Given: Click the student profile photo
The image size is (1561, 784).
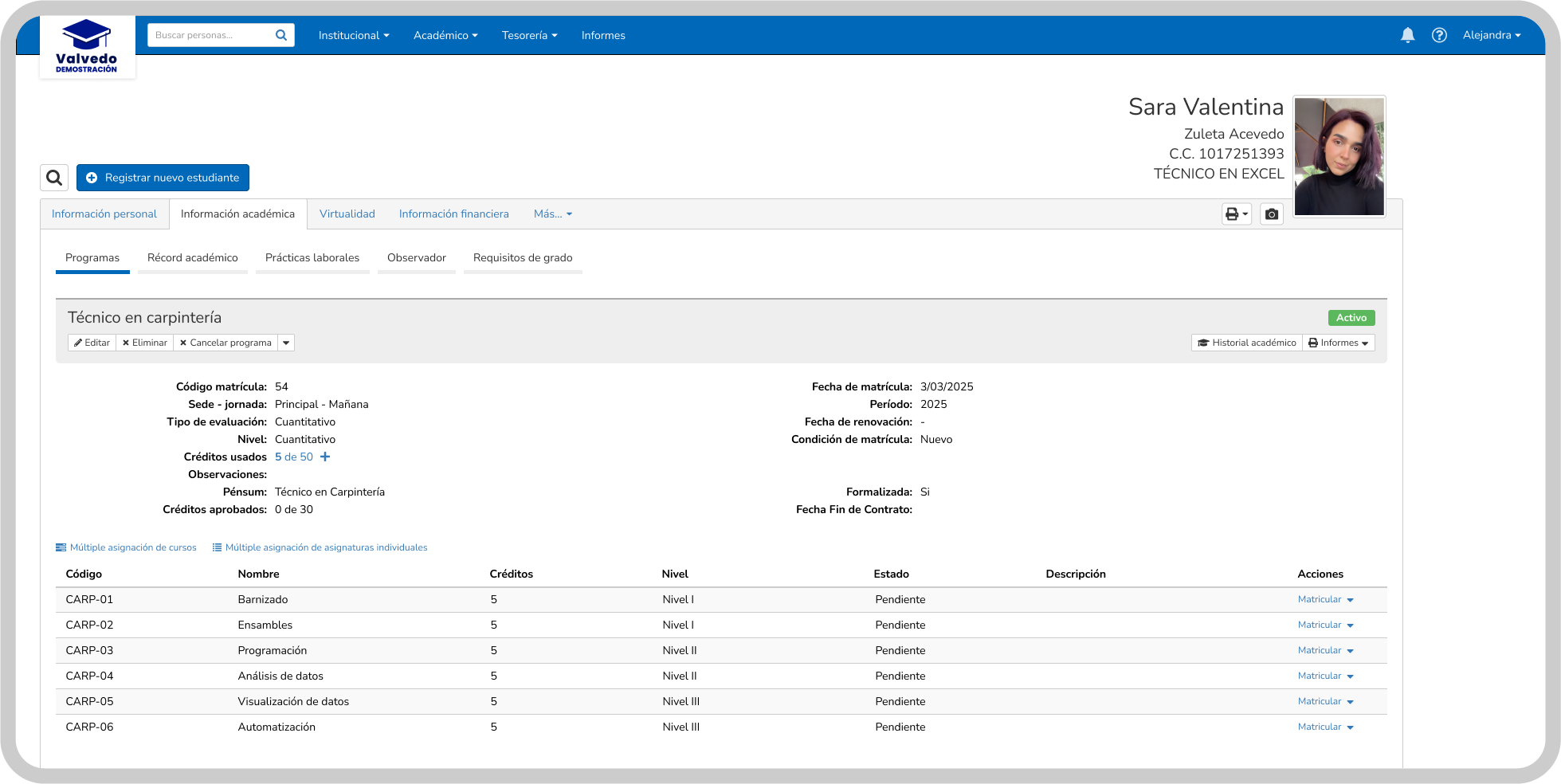Looking at the screenshot, I should 1339,157.
